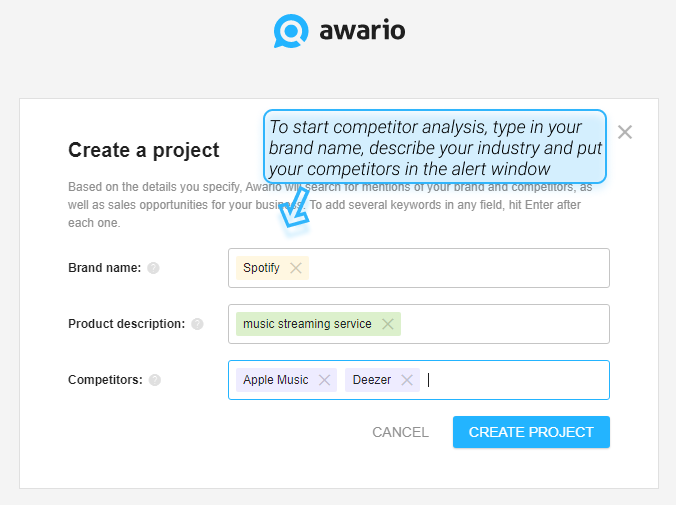Close the Create a project dialog
This screenshot has width=676, height=505.
point(625,132)
